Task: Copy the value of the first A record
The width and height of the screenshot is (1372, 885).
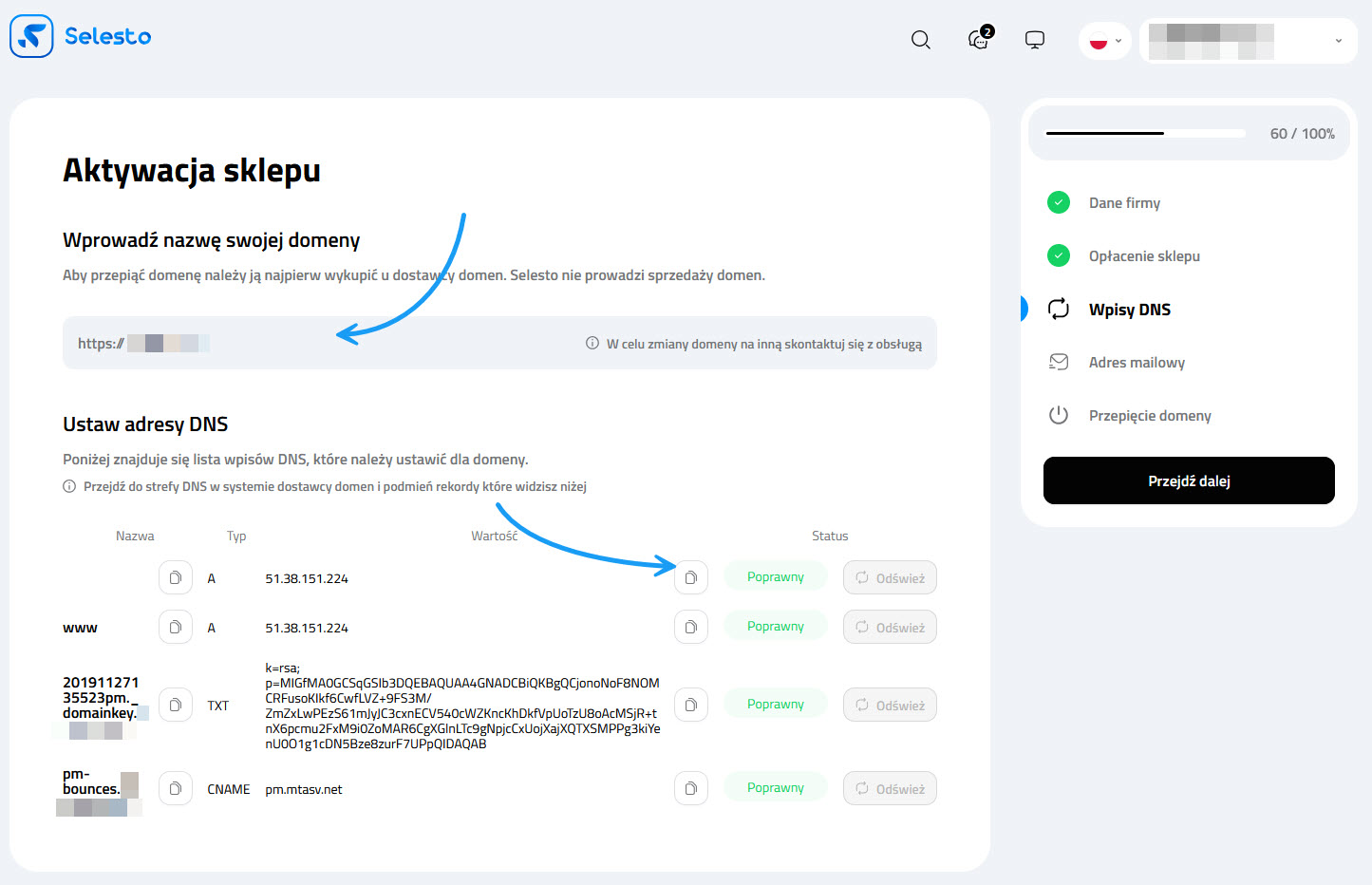Action: tap(690, 577)
